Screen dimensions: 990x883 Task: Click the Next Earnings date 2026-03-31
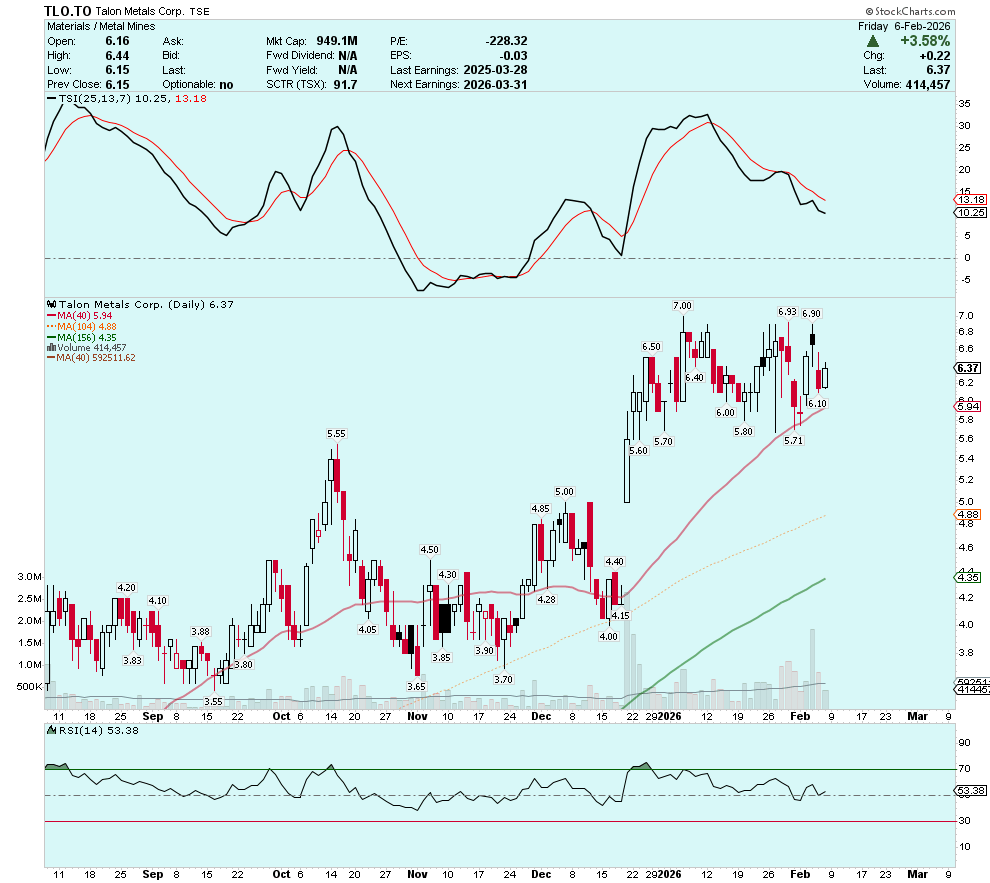point(495,85)
